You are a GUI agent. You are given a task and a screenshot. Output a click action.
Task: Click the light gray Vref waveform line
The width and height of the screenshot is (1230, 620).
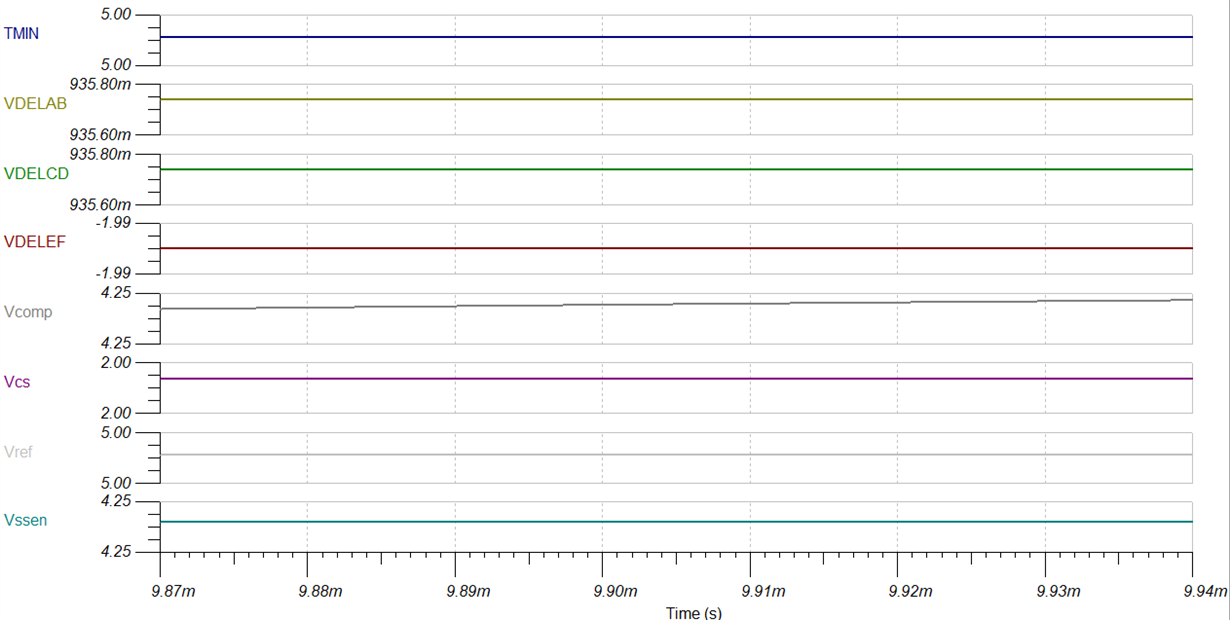tap(676, 454)
